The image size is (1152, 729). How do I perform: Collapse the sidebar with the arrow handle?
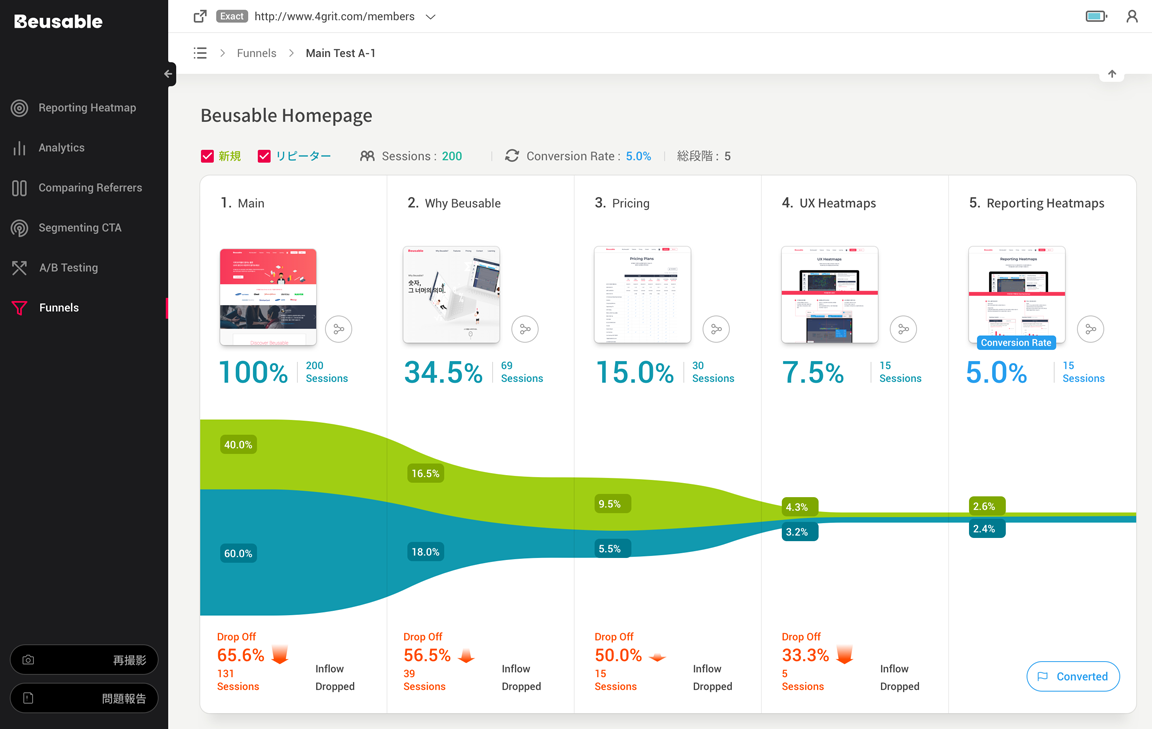point(169,73)
